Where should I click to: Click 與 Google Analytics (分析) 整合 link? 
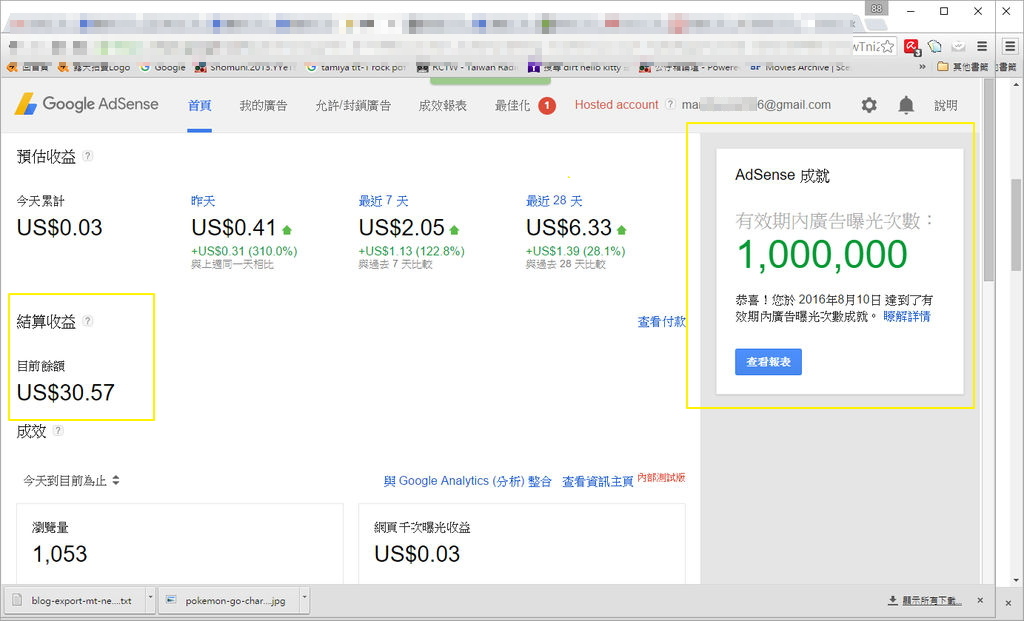click(468, 481)
